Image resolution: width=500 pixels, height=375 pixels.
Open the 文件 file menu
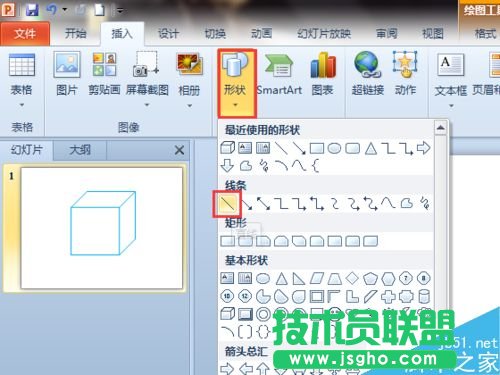tap(25, 33)
